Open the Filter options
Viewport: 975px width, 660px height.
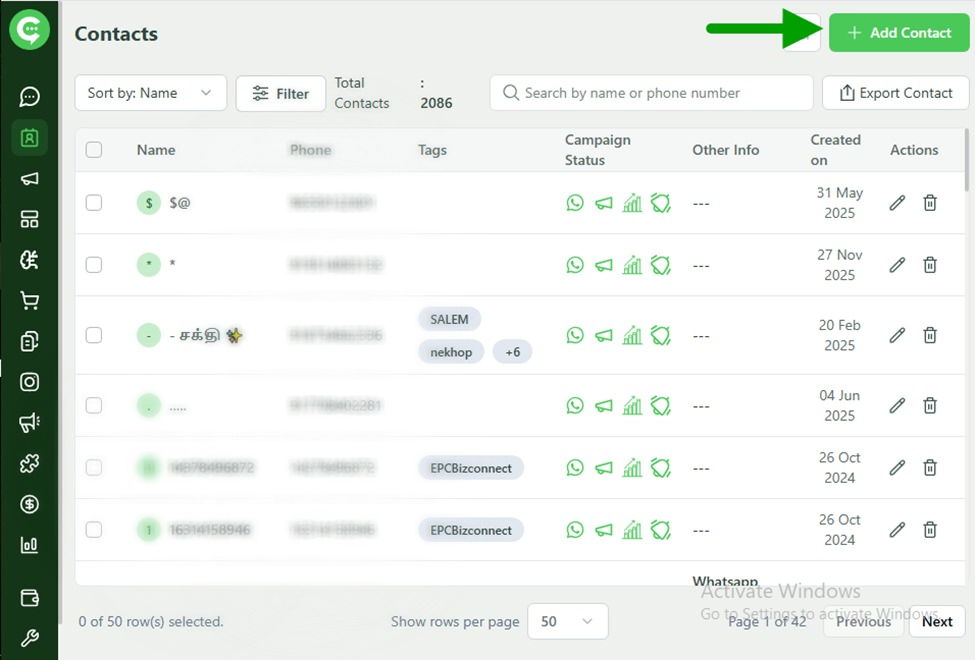(280, 92)
